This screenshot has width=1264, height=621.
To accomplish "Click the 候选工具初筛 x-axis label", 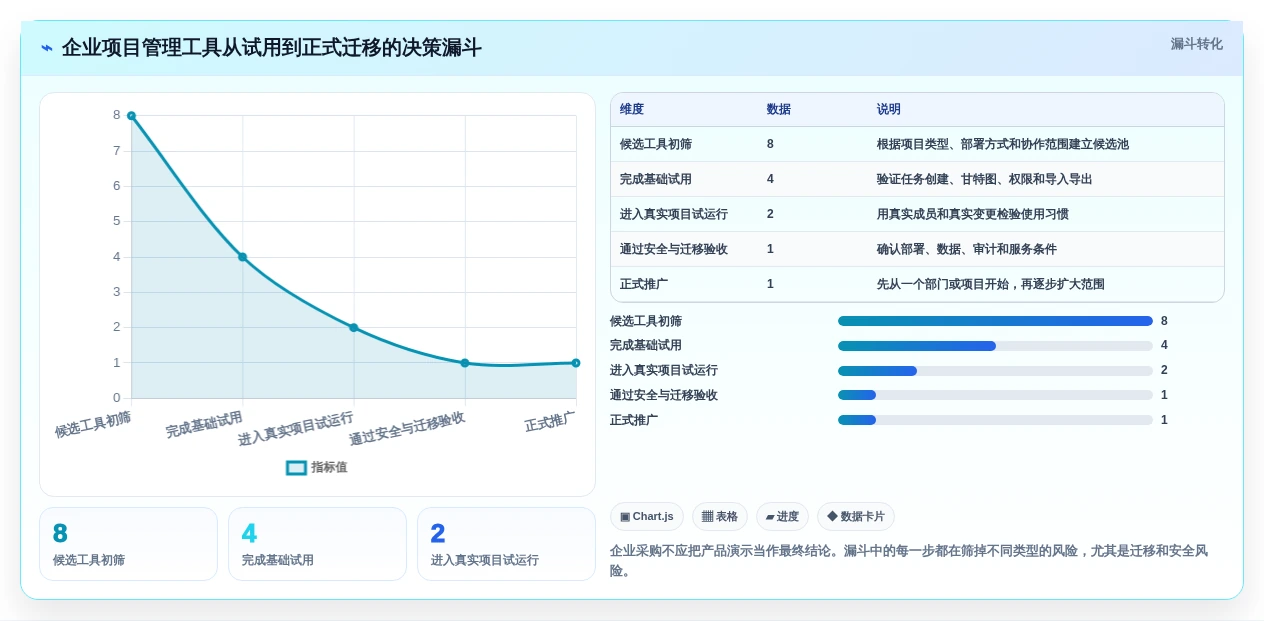I will point(93,424).
